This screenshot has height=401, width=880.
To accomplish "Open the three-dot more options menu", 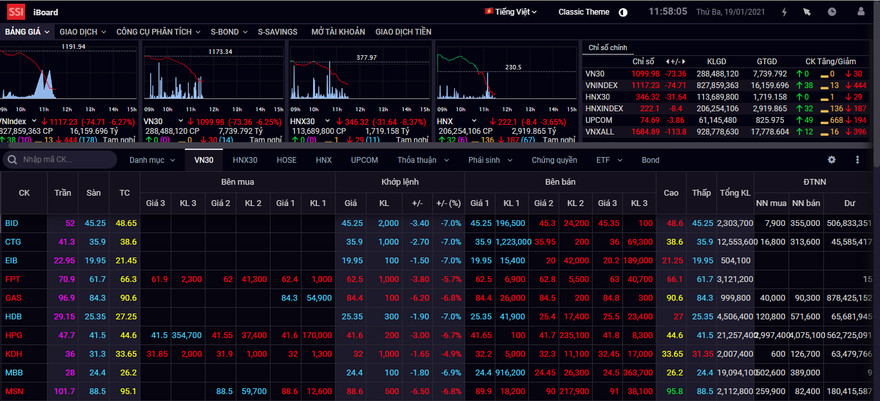I will (x=857, y=159).
